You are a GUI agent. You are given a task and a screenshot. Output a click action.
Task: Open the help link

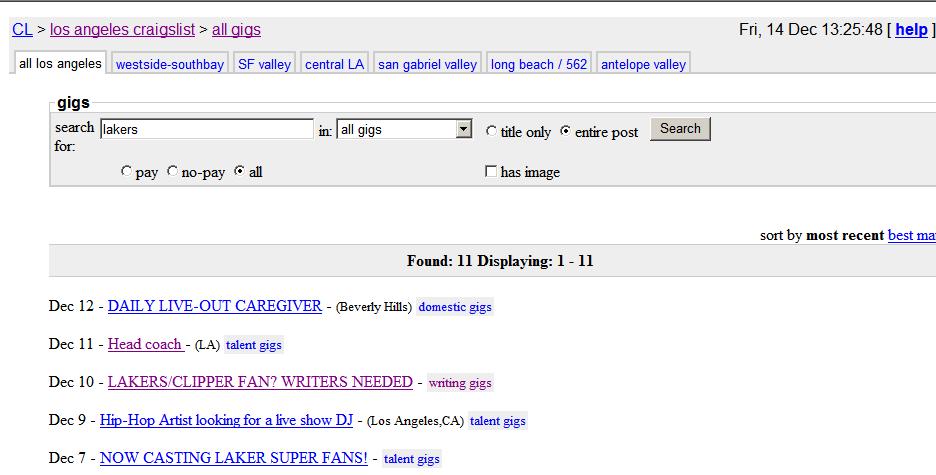(911, 30)
